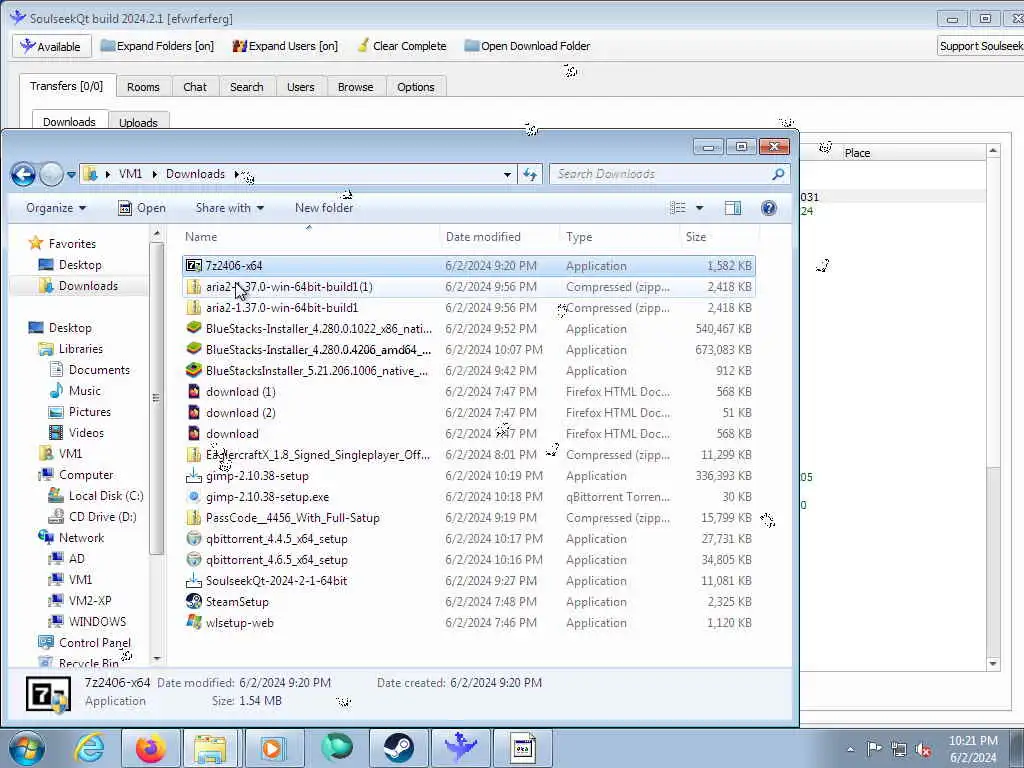1024x768 pixels.
Task: Select SoulseekQt-2024-2-1-64bit installer icon
Action: coord(194,581)
